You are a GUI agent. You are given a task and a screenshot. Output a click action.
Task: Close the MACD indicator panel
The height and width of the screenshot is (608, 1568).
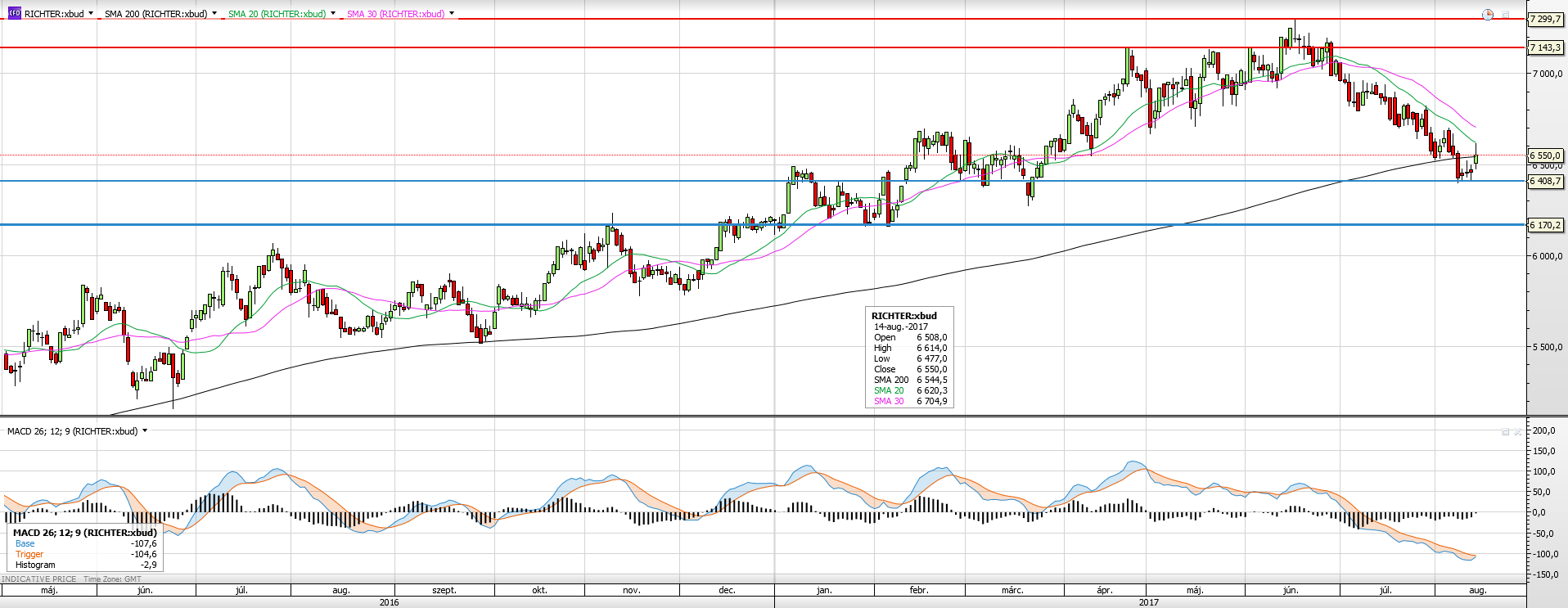coord(1516,431)
